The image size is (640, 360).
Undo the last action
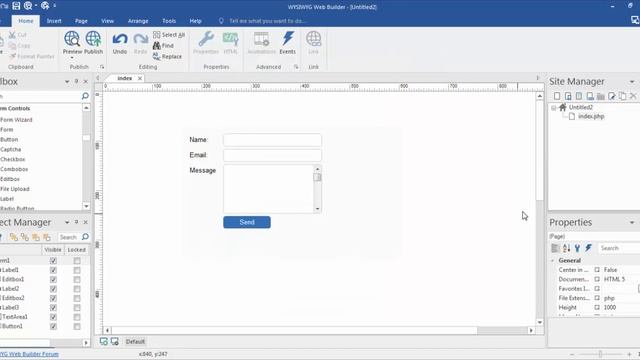pos(120,40)
